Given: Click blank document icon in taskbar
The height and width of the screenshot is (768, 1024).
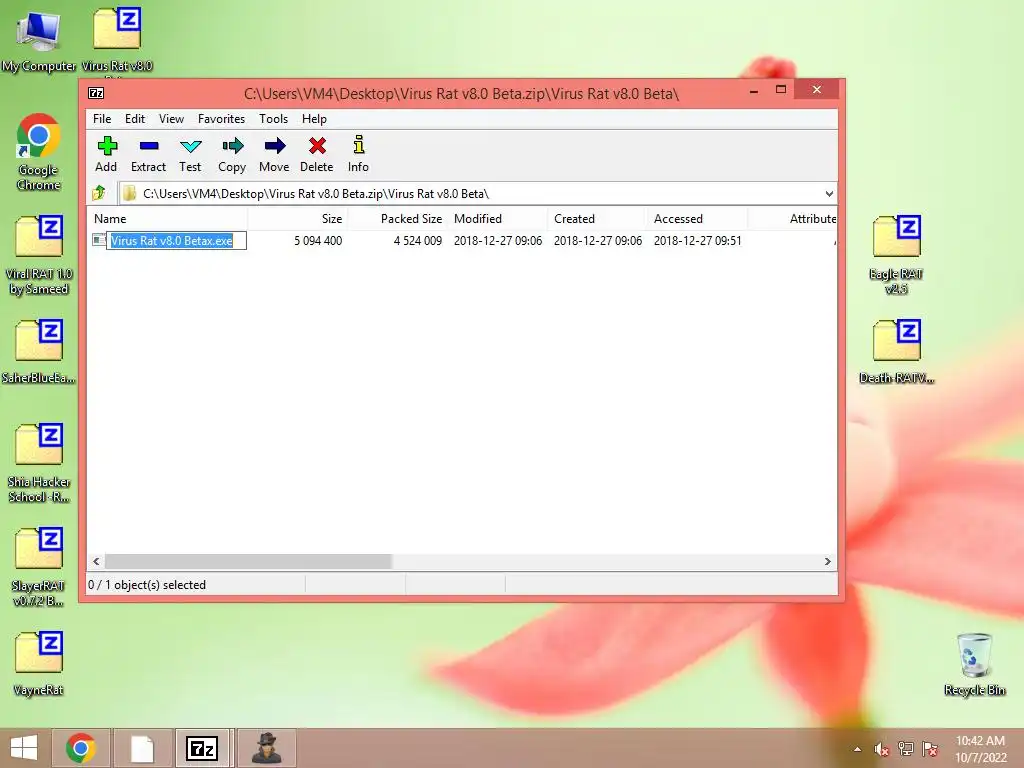Looking at the screenshot, I should 142,748.
